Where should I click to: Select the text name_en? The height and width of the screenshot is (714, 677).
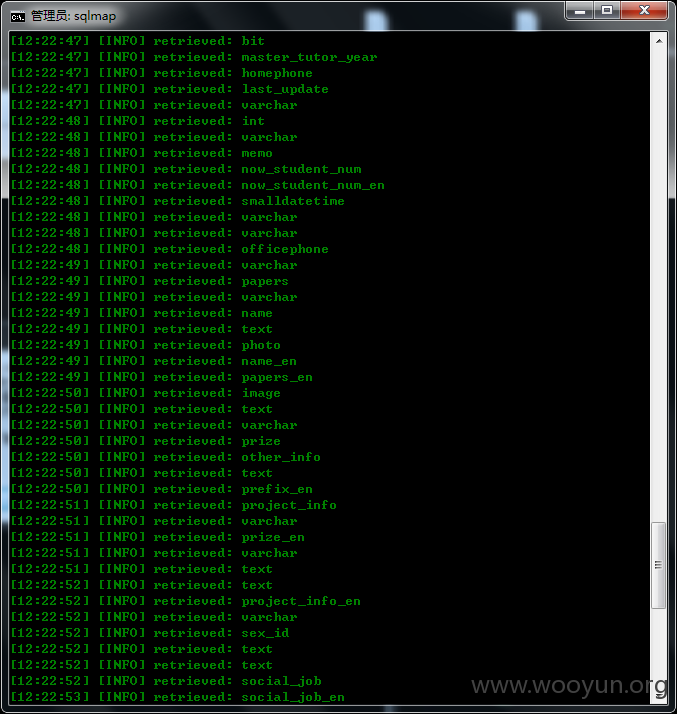point(269,361)
